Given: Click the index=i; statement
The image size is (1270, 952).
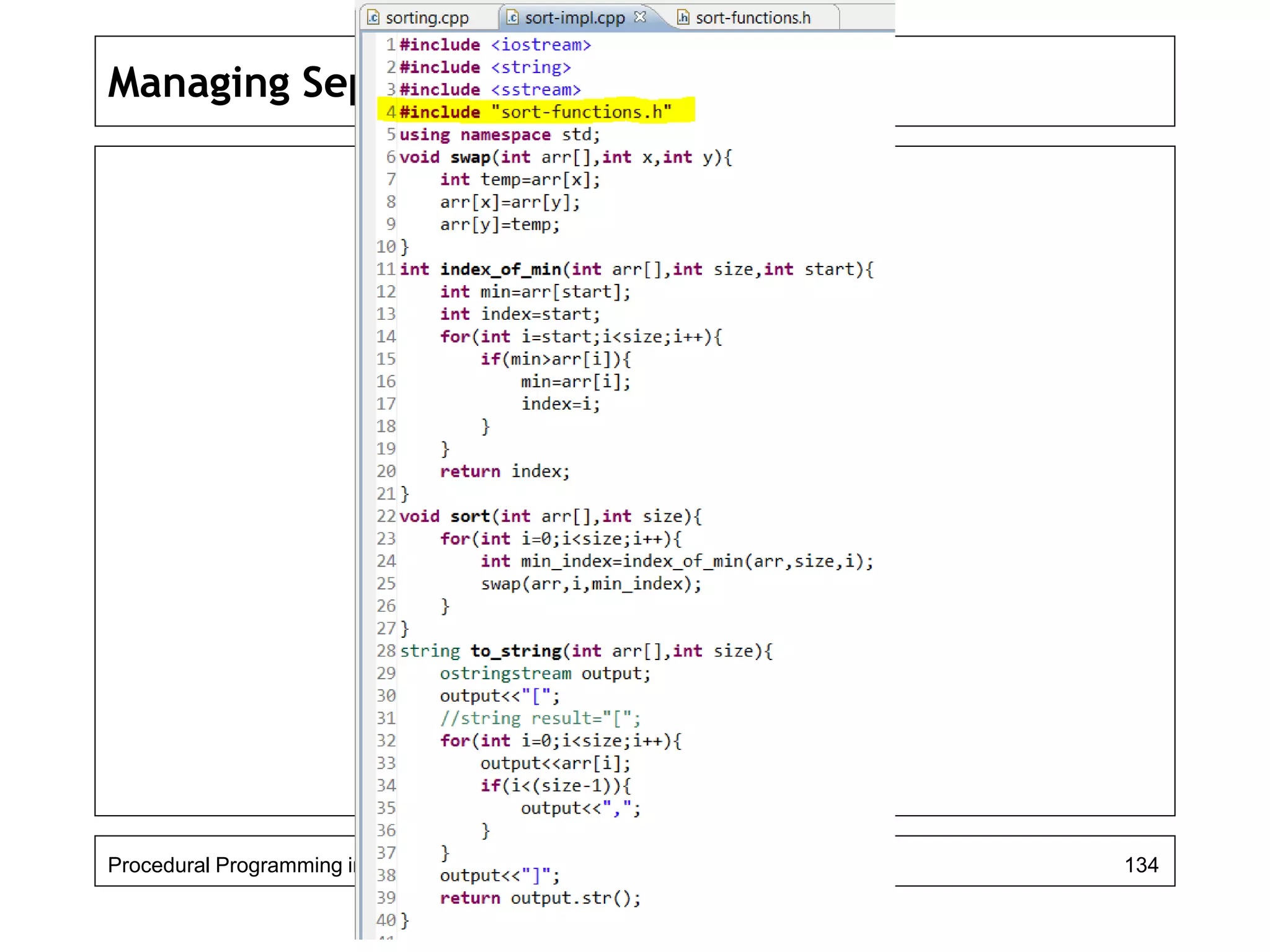Looking at the screenshot, I should click(561, 404).
